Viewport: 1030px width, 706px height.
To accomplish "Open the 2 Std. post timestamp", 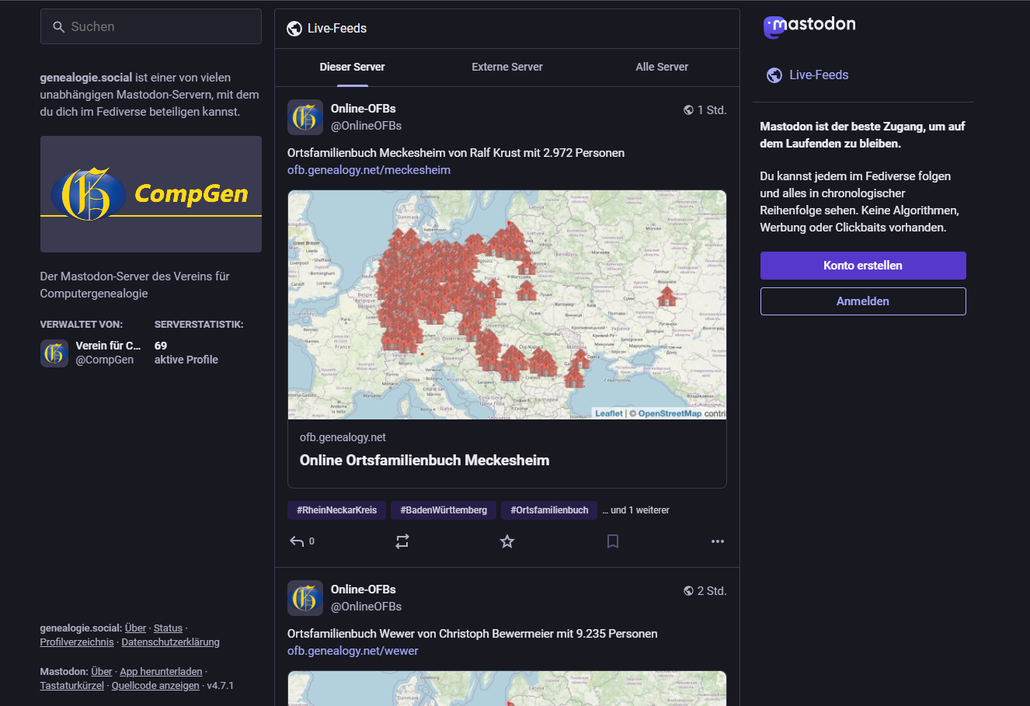I will [x=712, y=591].
